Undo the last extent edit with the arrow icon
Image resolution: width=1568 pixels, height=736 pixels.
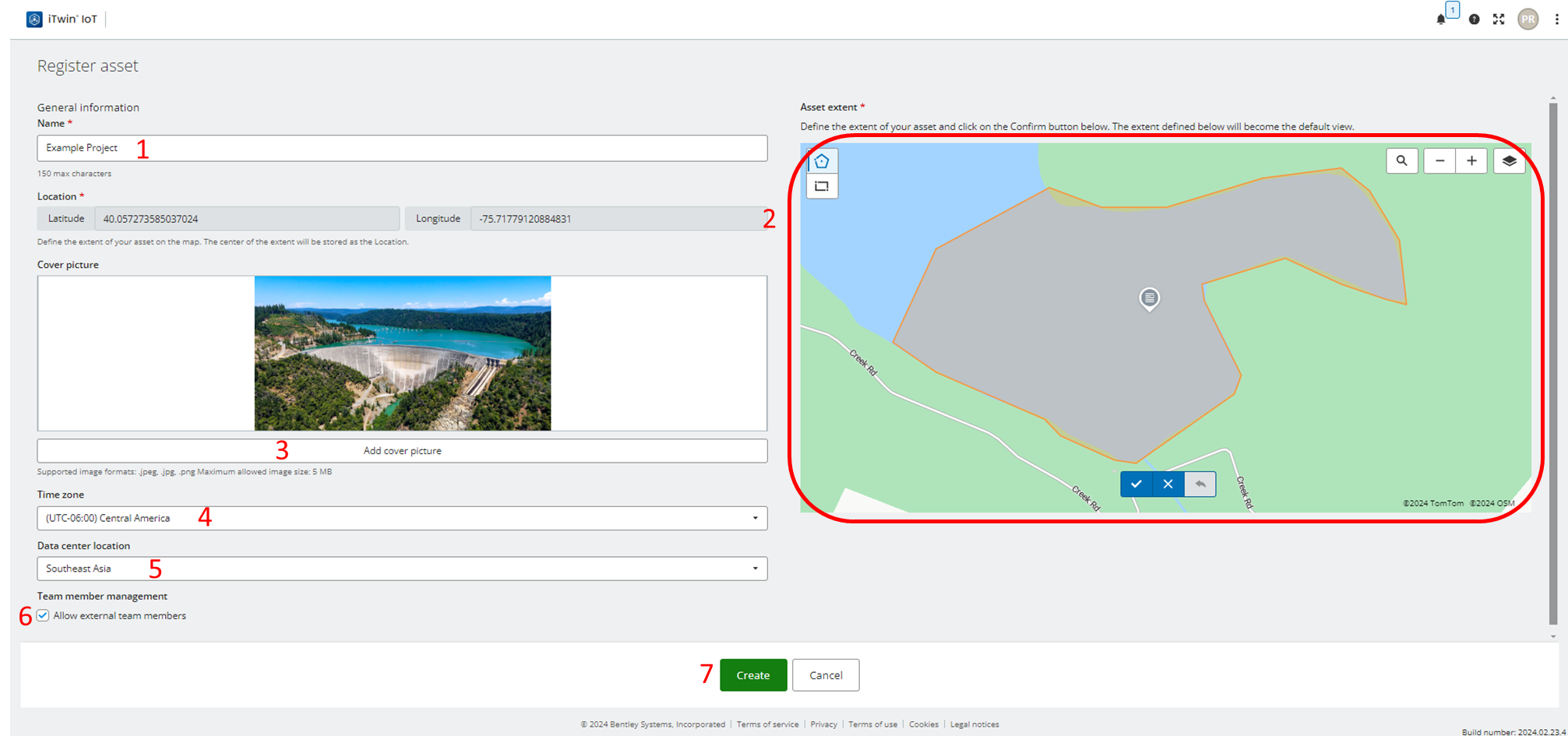click(x=1200, y=484)
